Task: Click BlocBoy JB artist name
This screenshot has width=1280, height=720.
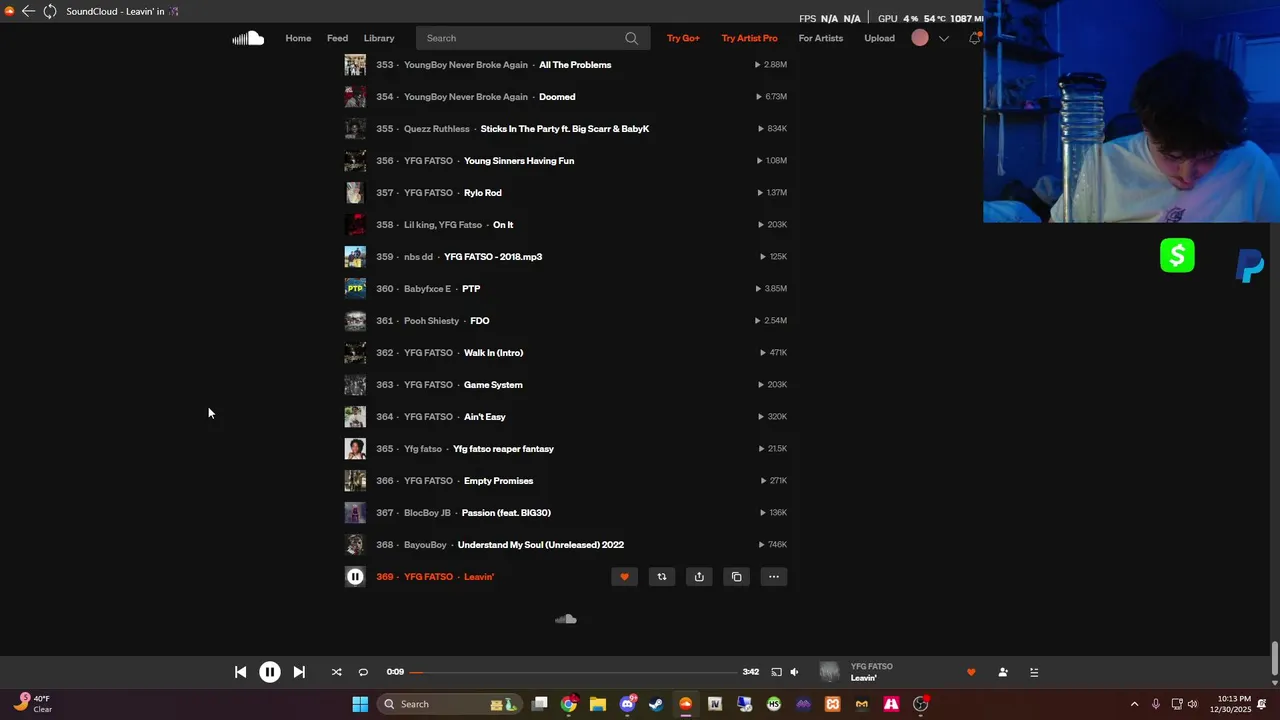Action: click(x=427, y=513)
